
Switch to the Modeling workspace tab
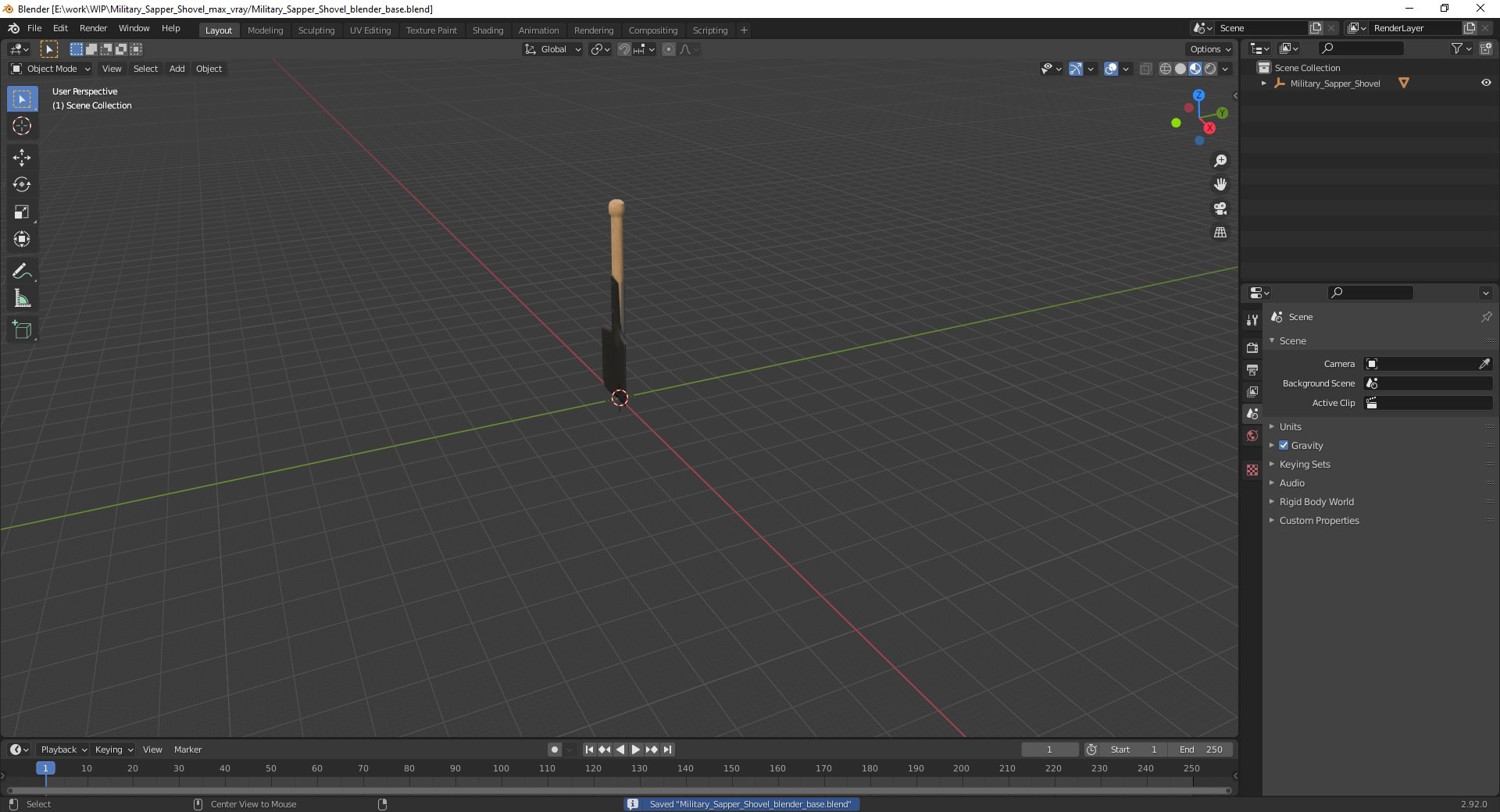[265, 30]
